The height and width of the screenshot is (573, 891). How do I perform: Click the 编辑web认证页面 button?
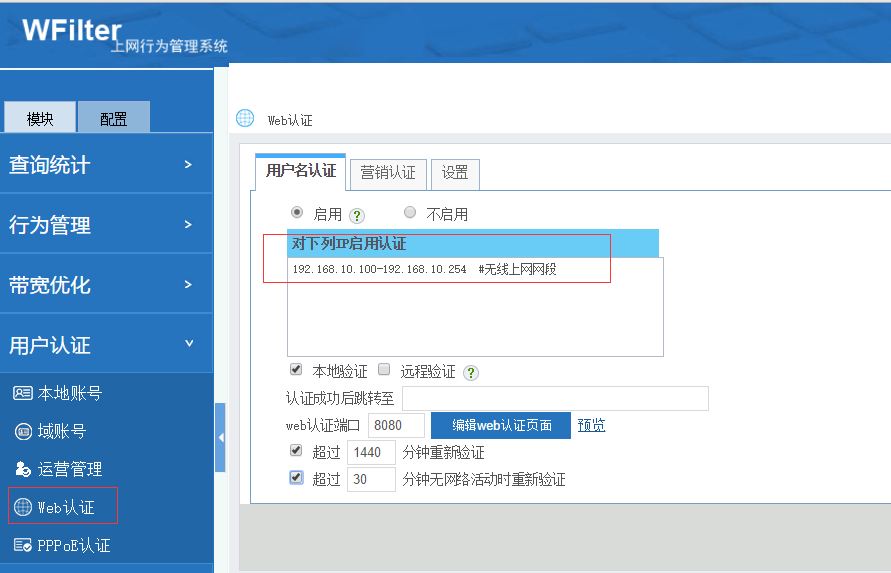[x=501, y=425]
